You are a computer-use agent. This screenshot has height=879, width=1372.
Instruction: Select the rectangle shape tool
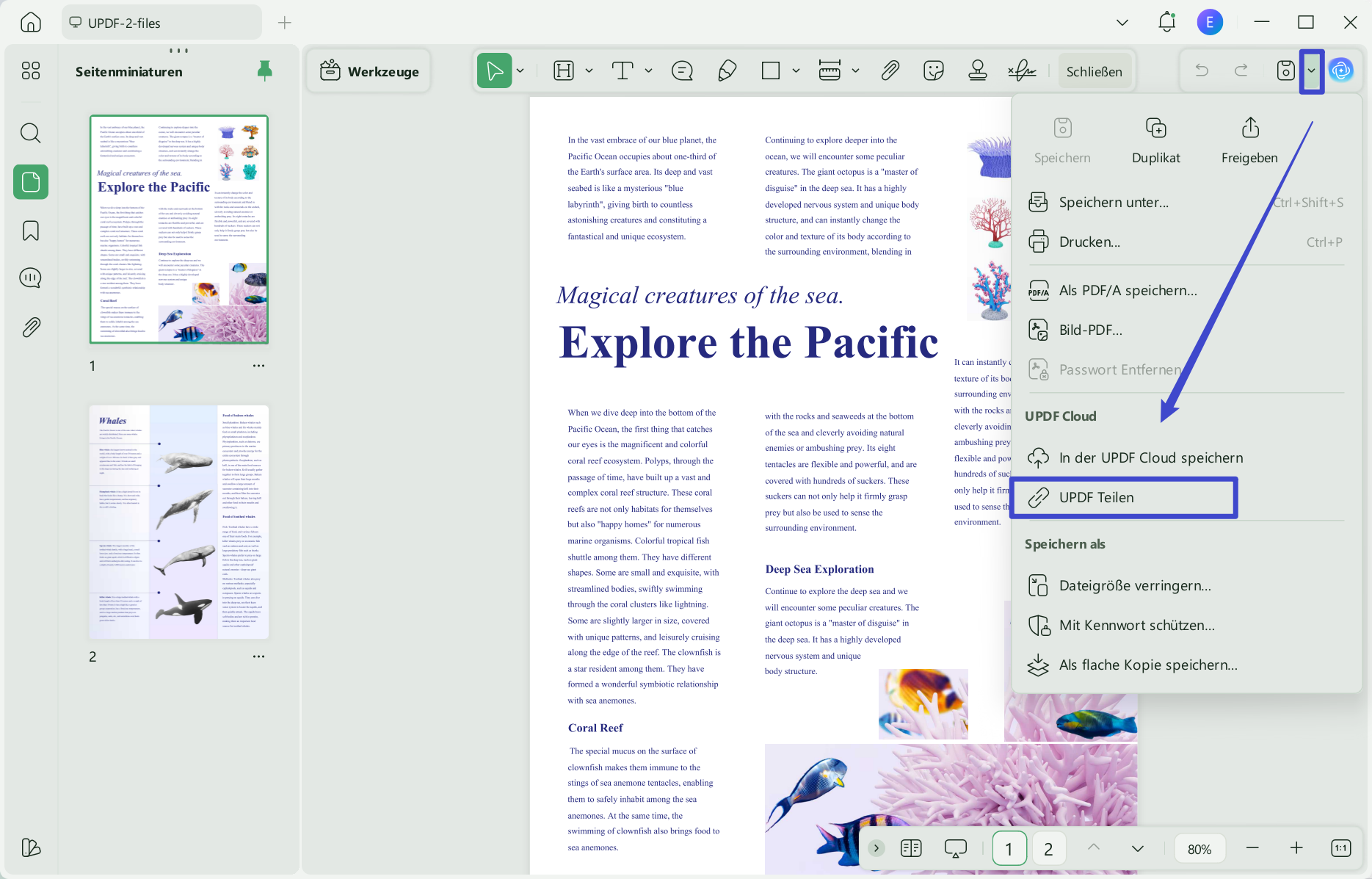(771, 70)
